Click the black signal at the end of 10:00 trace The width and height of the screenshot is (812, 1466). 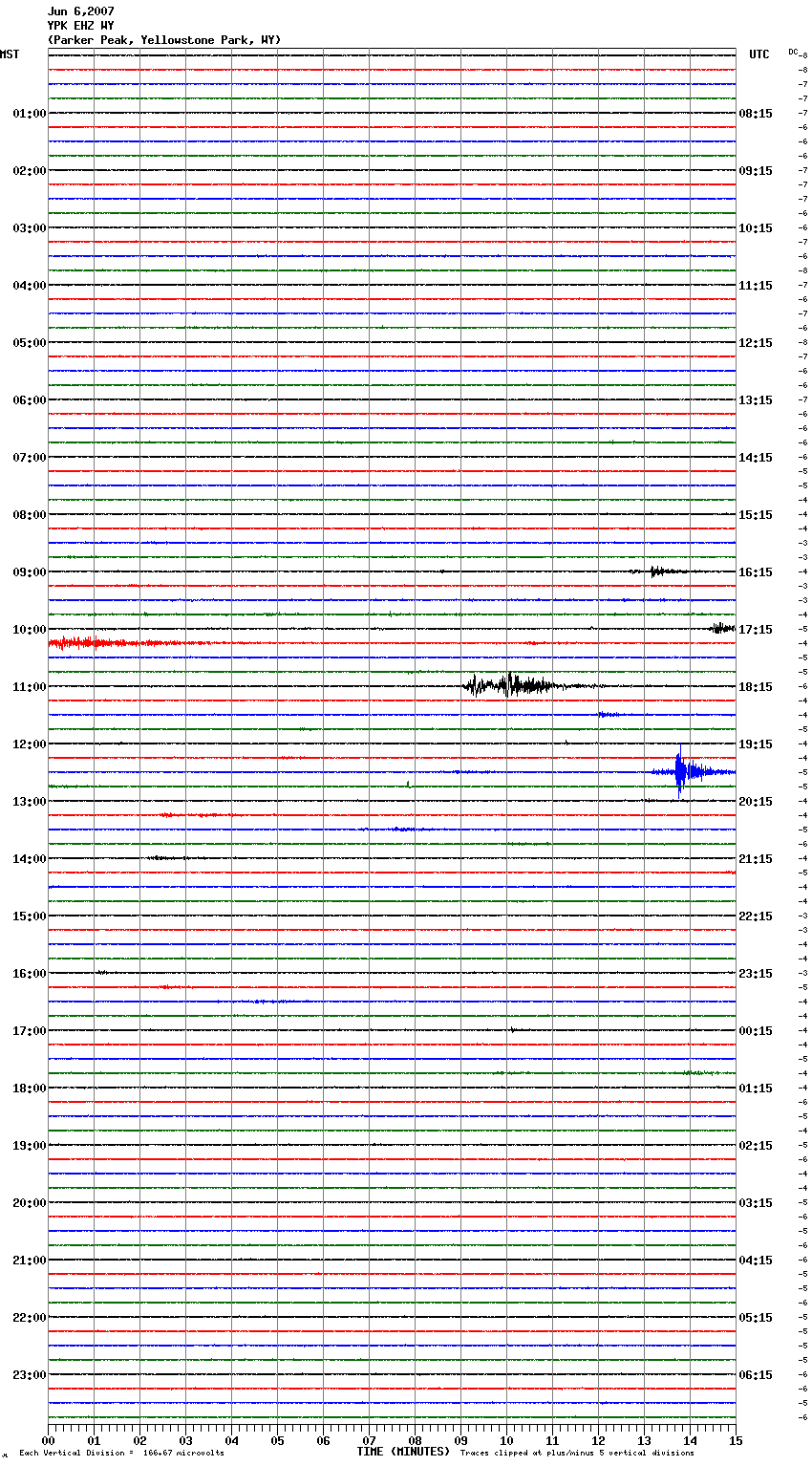pos(722,628)
